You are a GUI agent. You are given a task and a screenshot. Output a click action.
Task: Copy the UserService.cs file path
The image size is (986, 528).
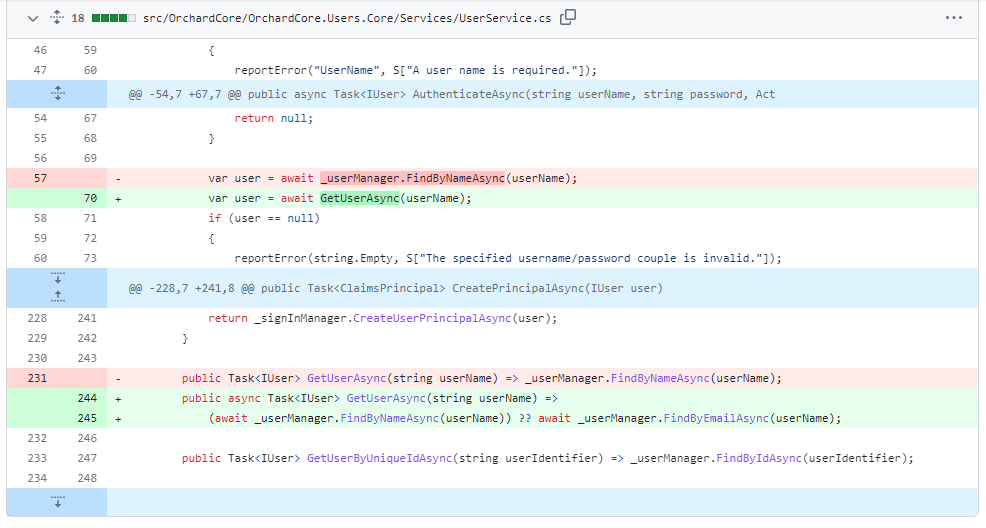[568, 18]
